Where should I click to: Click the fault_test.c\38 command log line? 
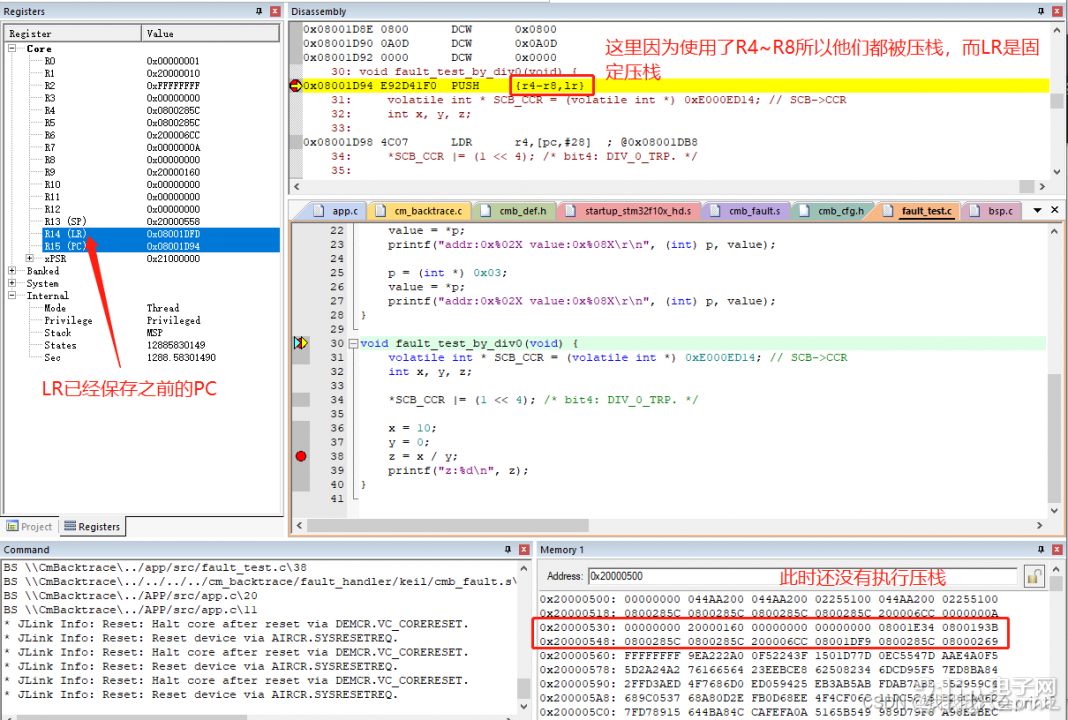[x=155, y=567]
